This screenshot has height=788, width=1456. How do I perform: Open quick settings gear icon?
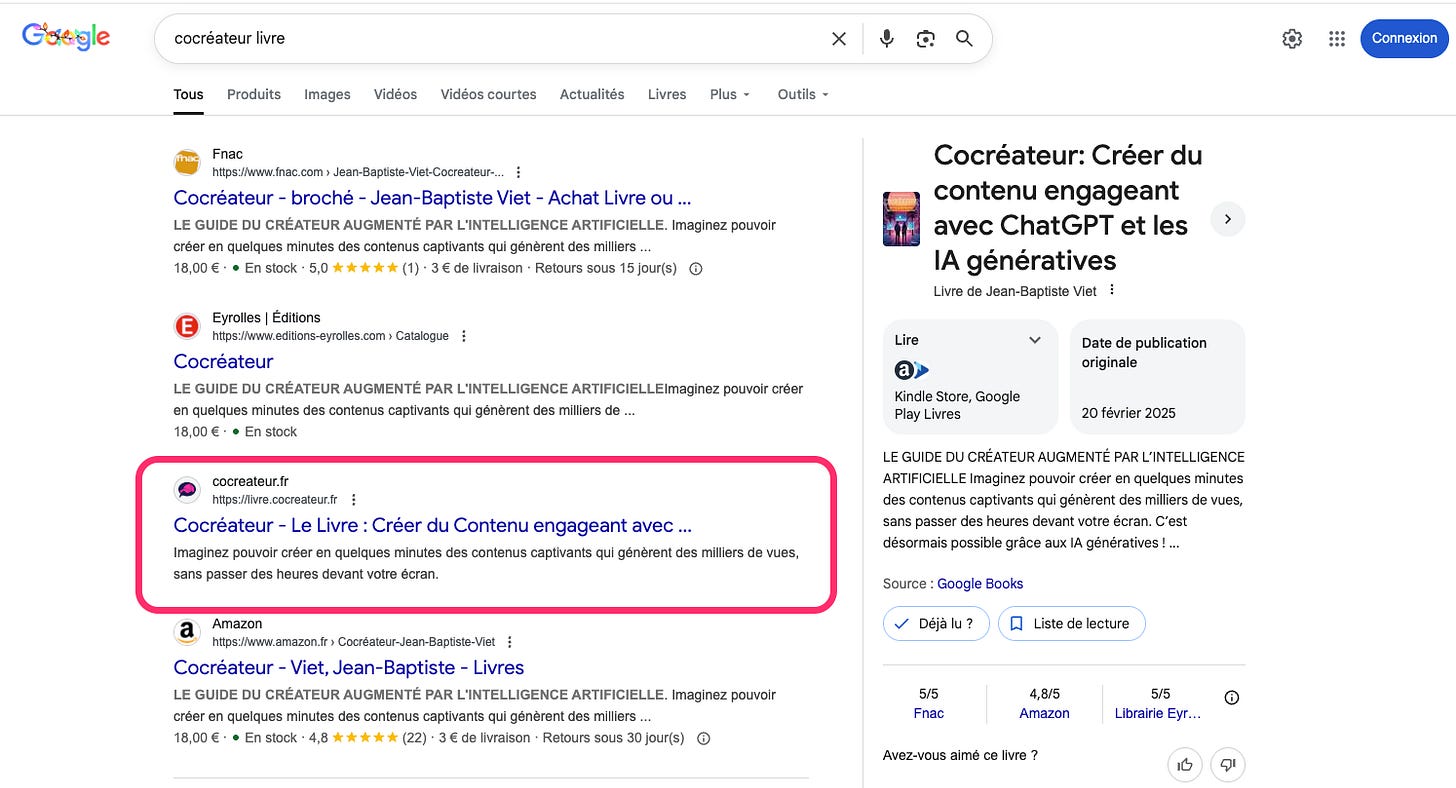(x=1292, y=39)
